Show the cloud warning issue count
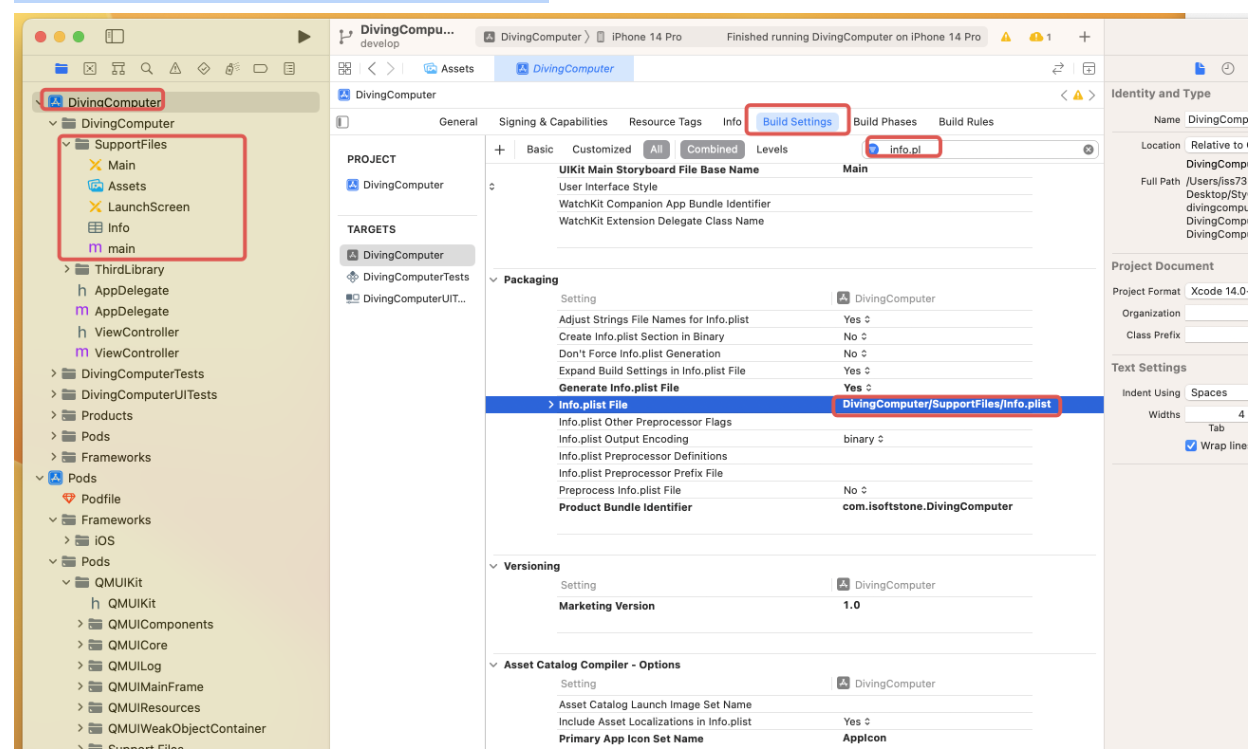1250x752 pixels. click(1040, 37)
